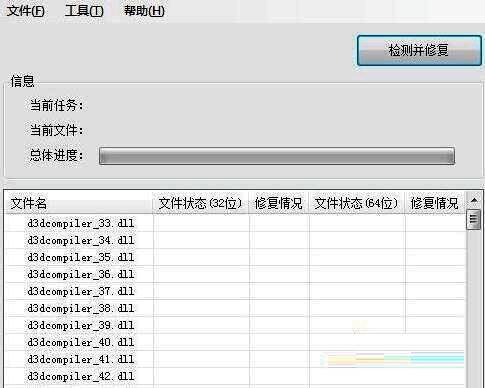Click the 当前任务 label
Viewport: 485px width, 388px height.
(56, 106)
